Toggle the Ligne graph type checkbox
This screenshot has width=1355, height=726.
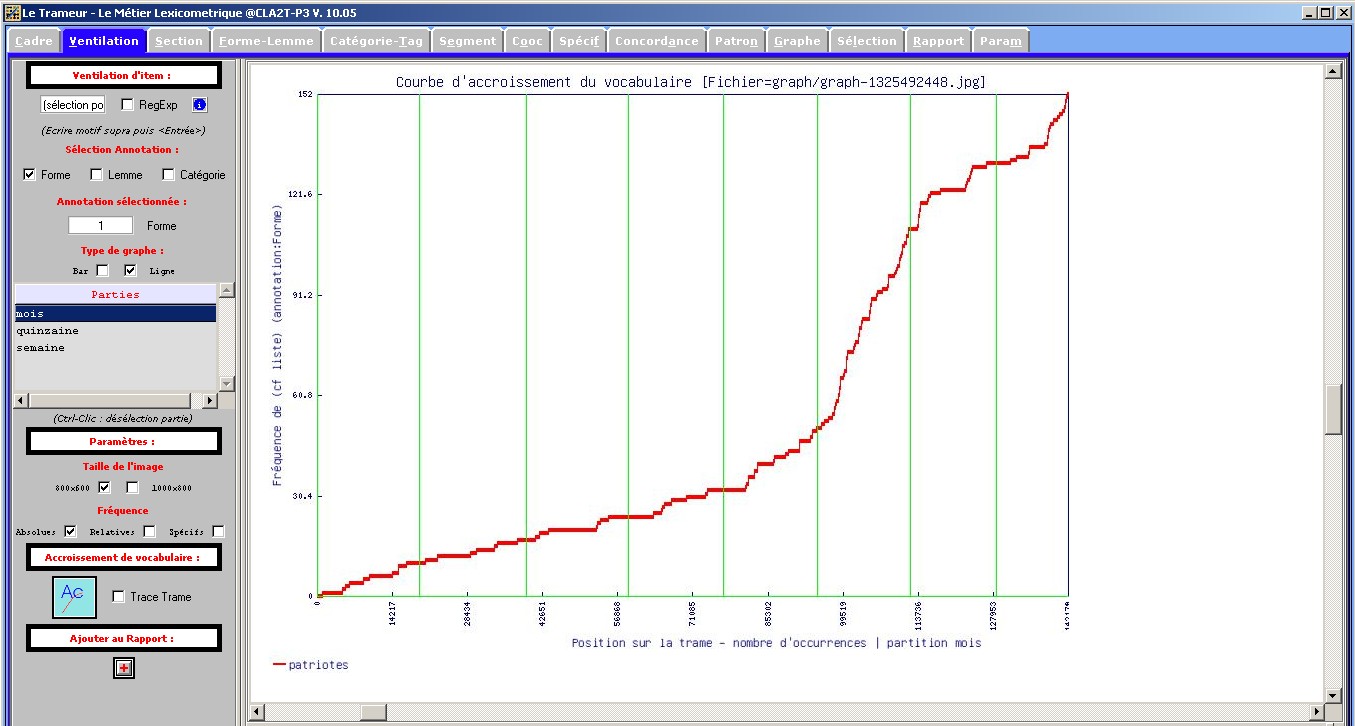click(130, 270)
